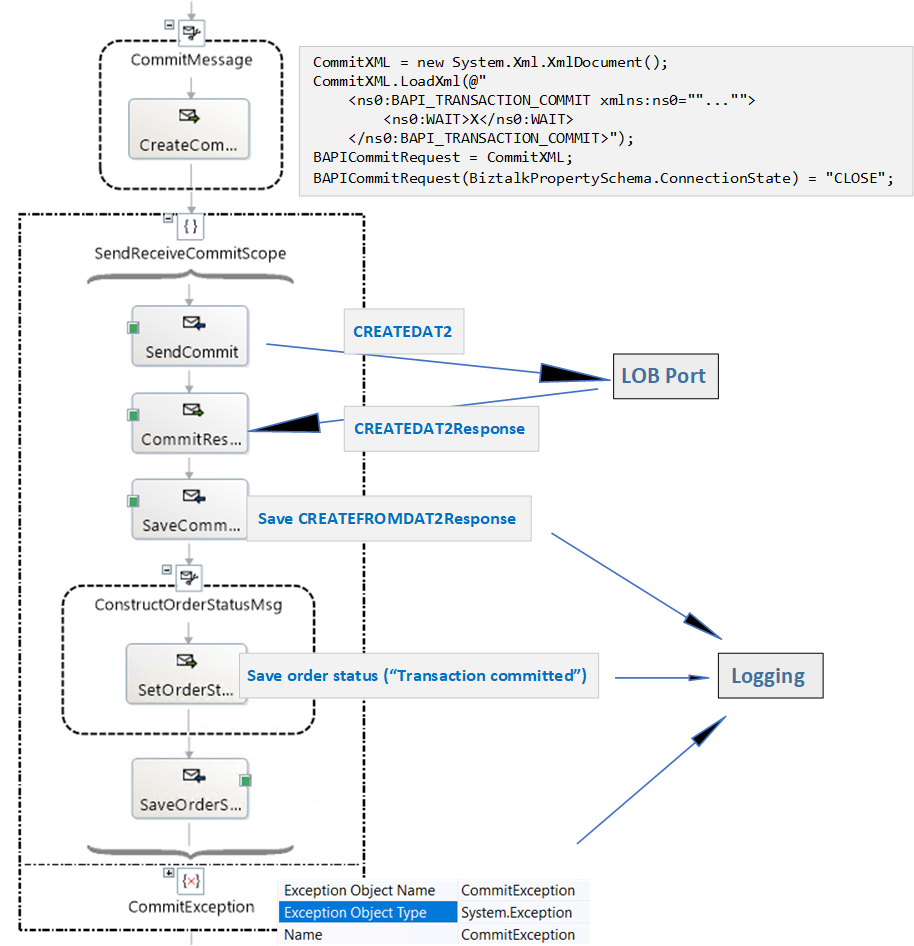Select the SetOrderSt... message assignment shape

click(186, 674)
